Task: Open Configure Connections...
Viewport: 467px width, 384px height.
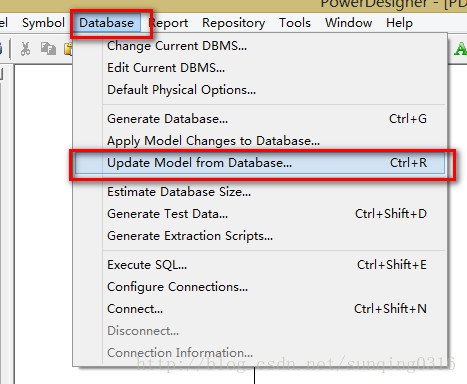Action: pyautogui.click(x=260, y=287)
